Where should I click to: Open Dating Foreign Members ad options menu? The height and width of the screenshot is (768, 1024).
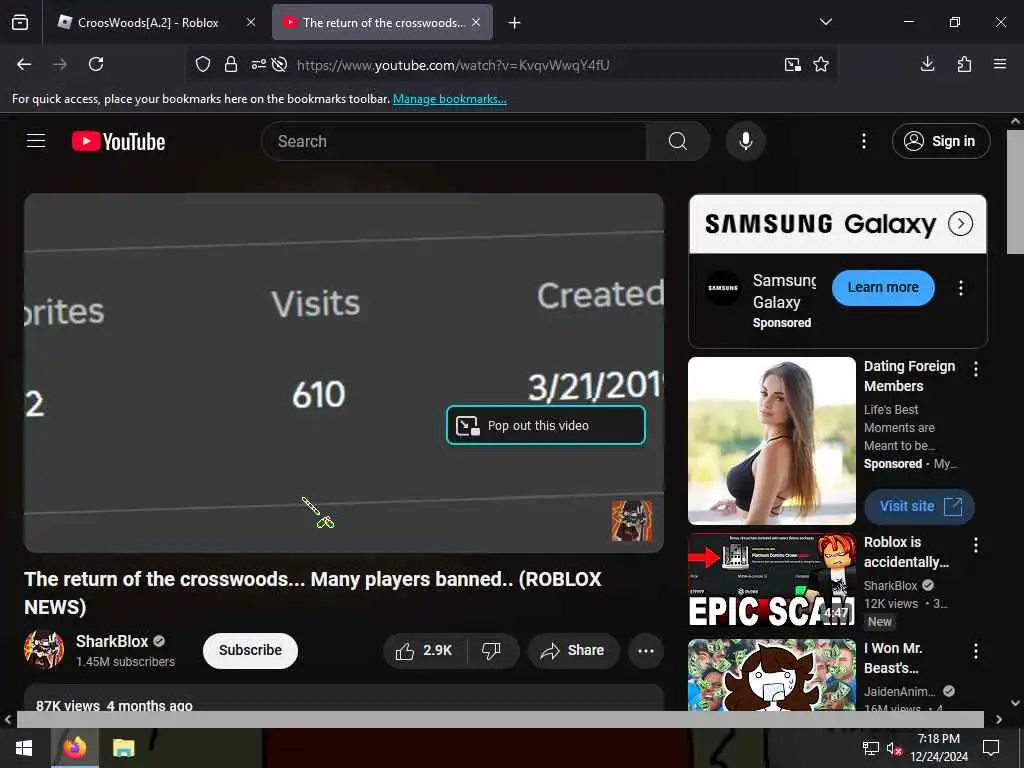click(x=976, y=369)
